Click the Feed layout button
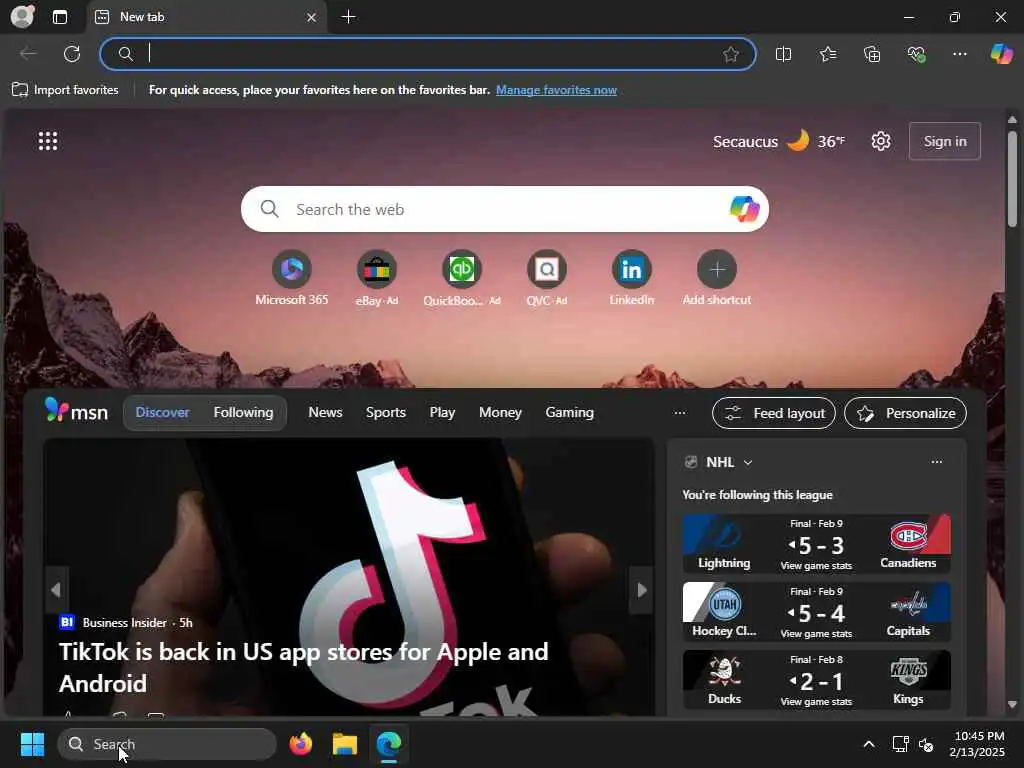The image size is (1024, 768). pyautogui.click(x=774, y=413)
